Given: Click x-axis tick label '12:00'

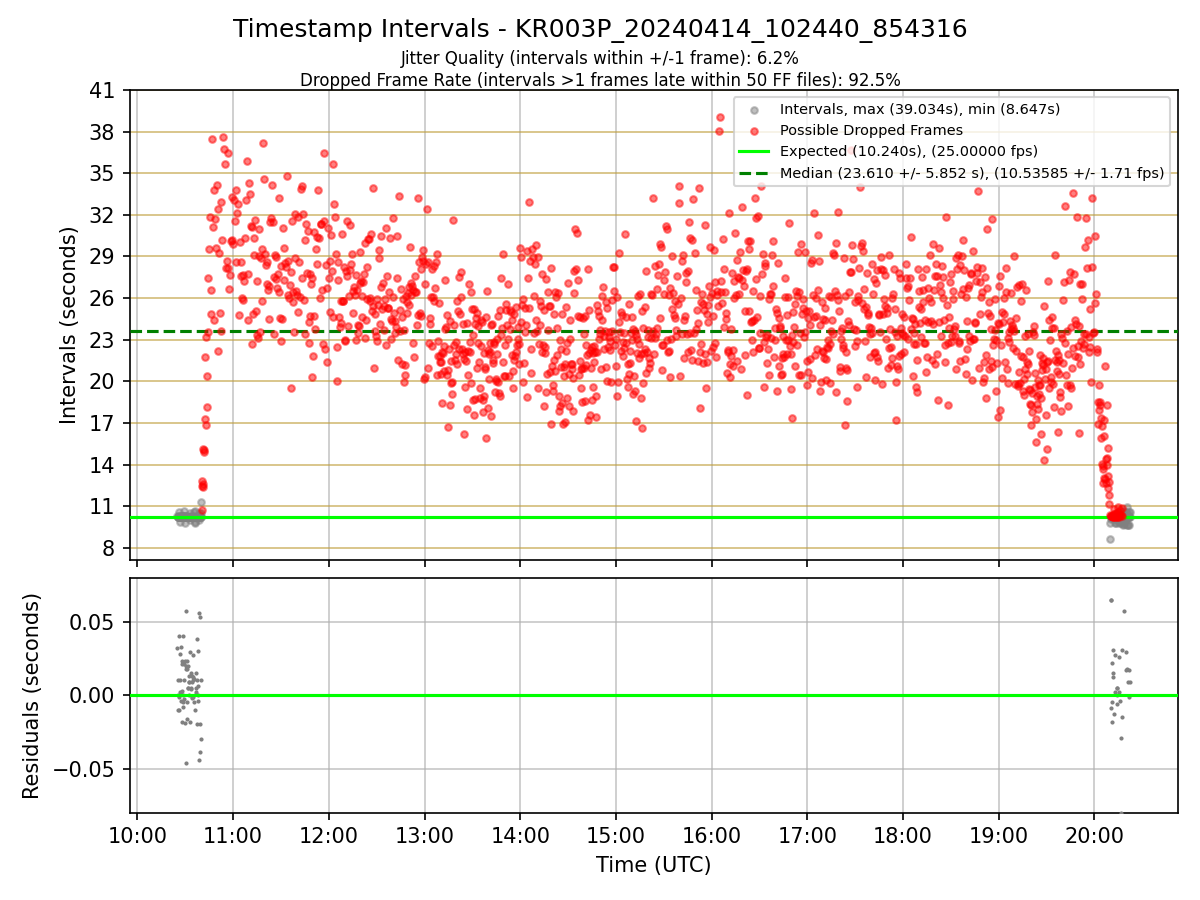Looking at the screenshot, I should (328, 834).
